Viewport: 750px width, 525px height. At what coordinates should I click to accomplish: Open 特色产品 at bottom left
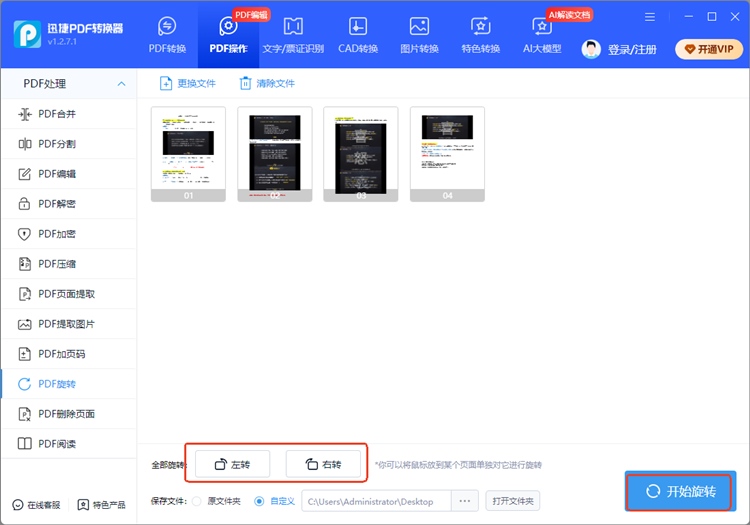click(x=101, y=505)
